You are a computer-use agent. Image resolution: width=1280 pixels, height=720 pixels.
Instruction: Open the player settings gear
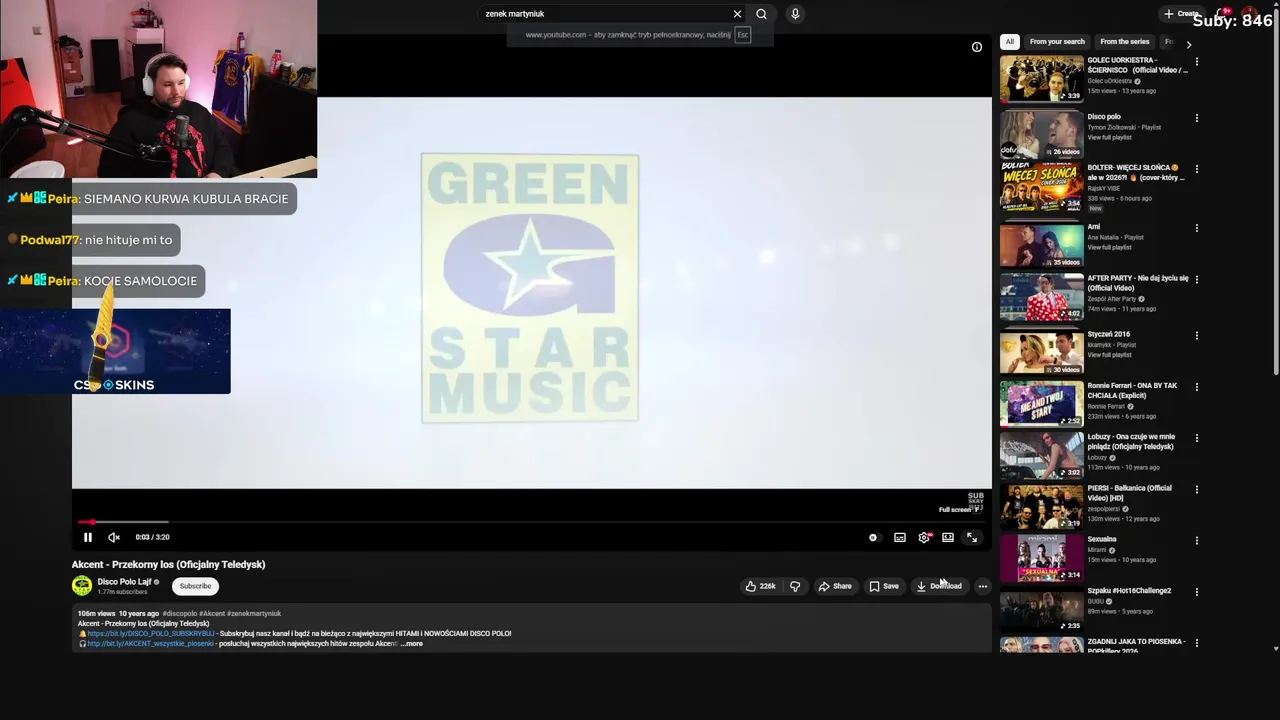pos(924,538)
